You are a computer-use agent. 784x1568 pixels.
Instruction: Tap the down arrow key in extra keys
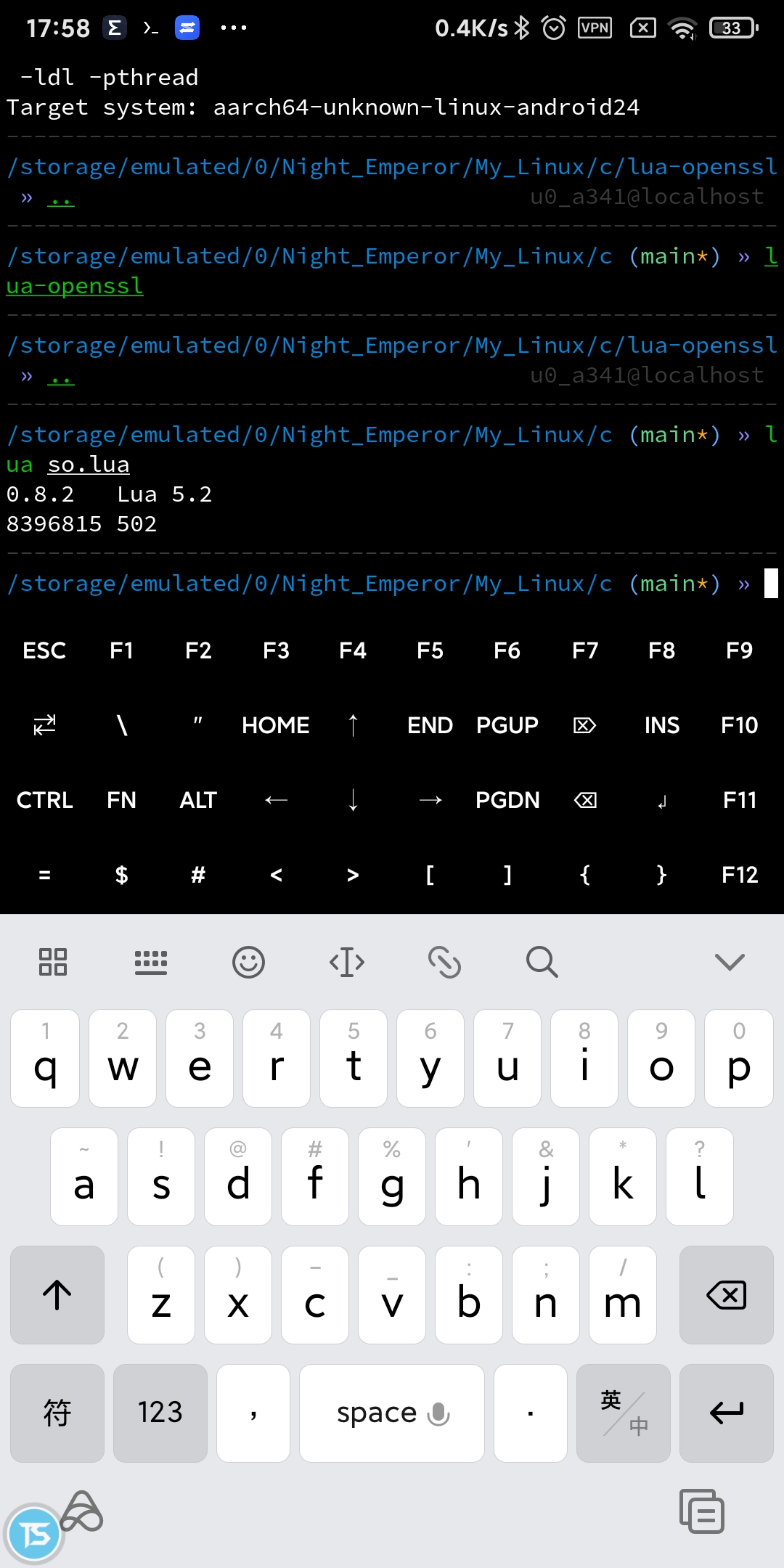click(x=353, y=800)
